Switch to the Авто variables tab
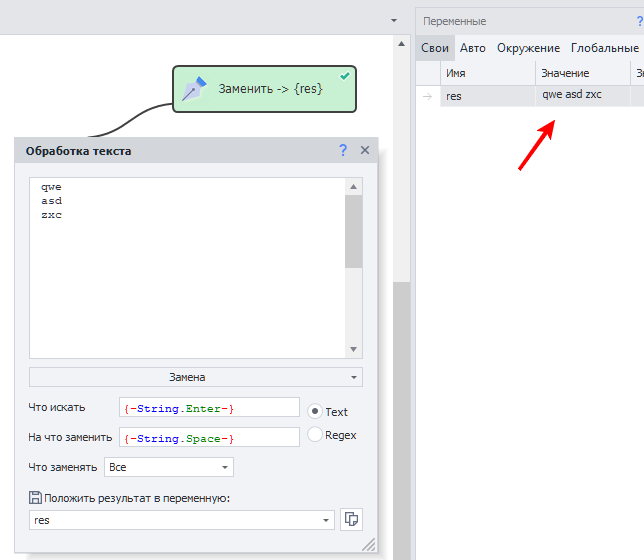The width and height of the screenshot is (644, 560). (x=472, y=47)
